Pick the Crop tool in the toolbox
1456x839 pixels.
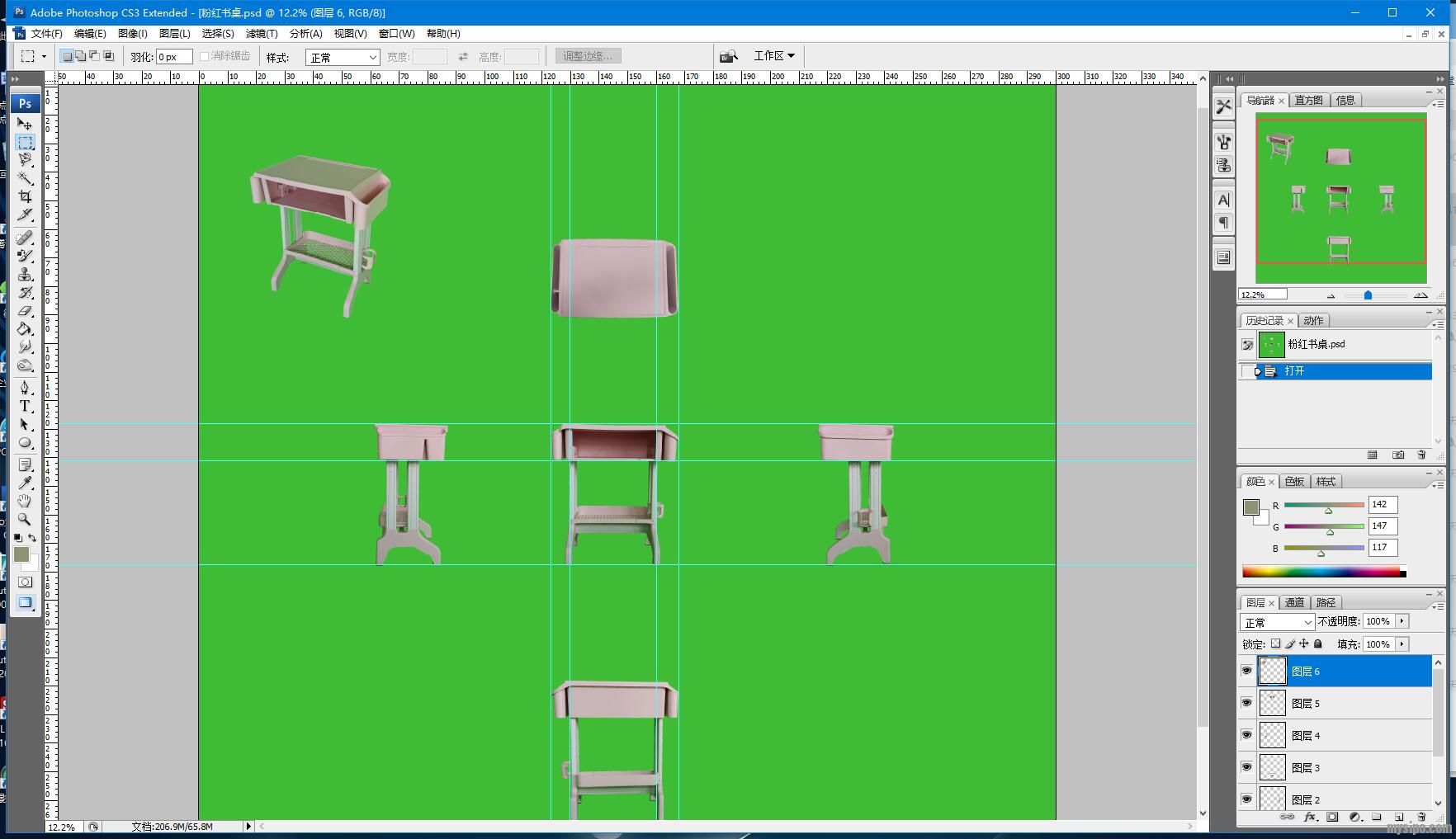[x=25, y=196]
